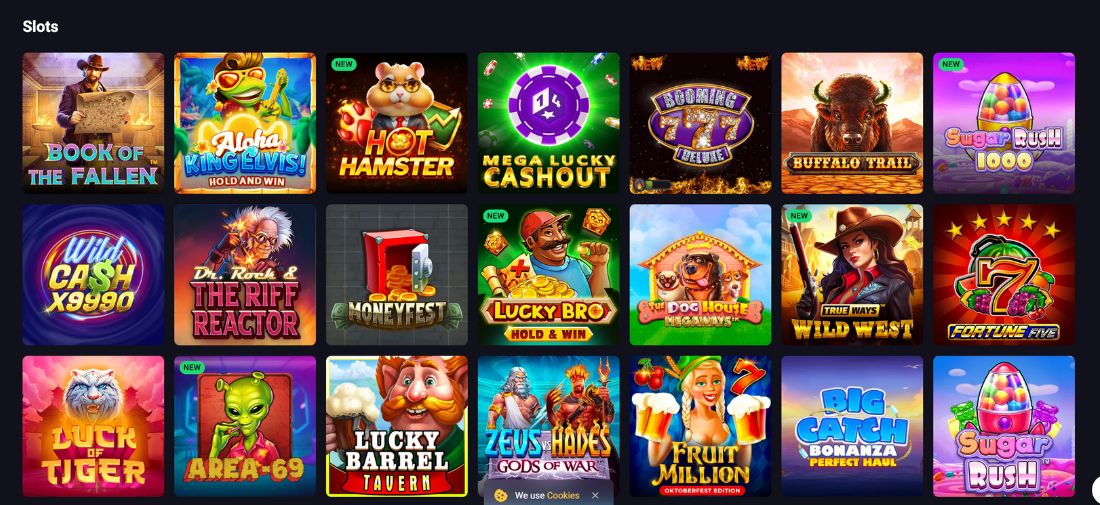Follow the Cookies link in banner

563,495
